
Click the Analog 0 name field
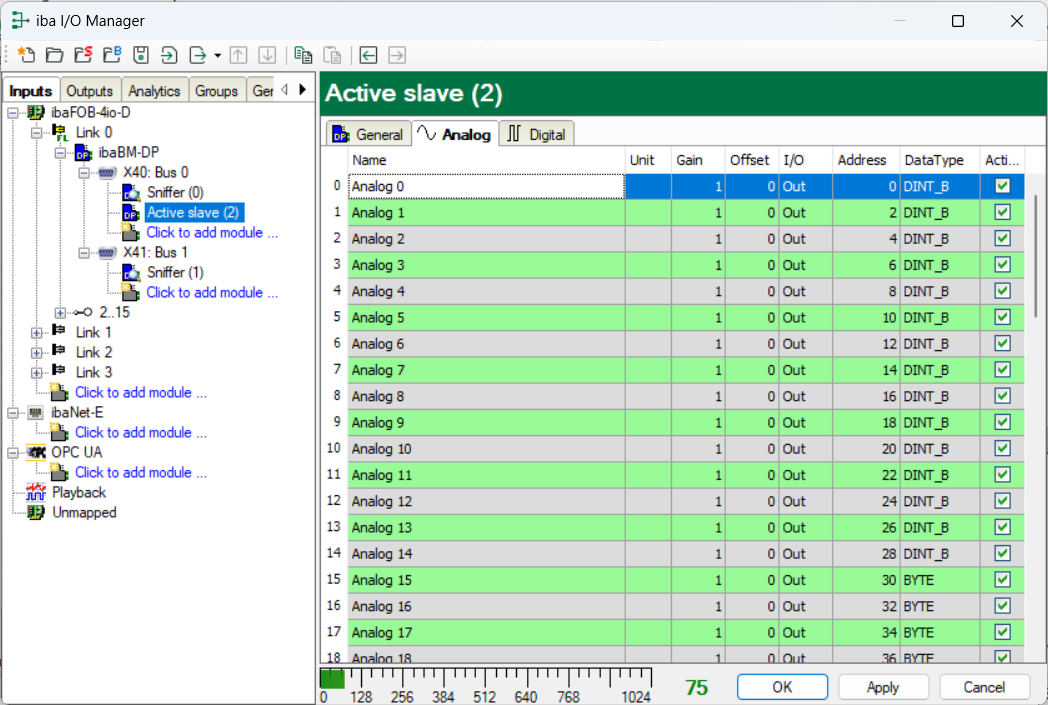pos(486,186)
